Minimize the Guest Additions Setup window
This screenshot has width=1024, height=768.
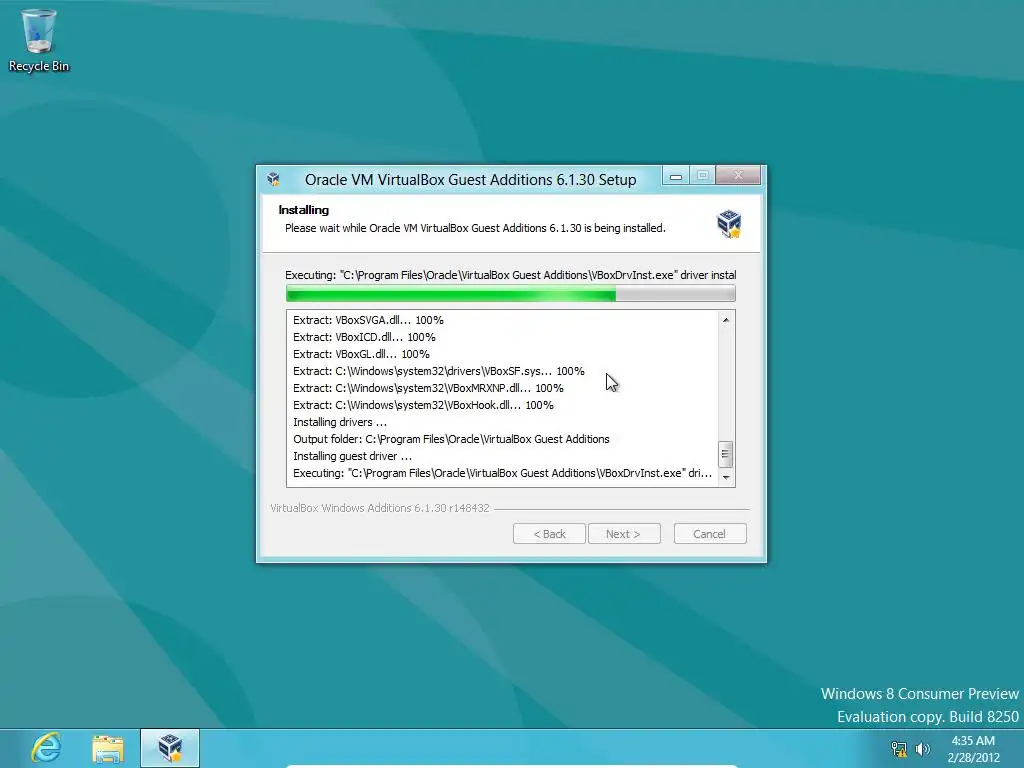click(x=676, y=176)
